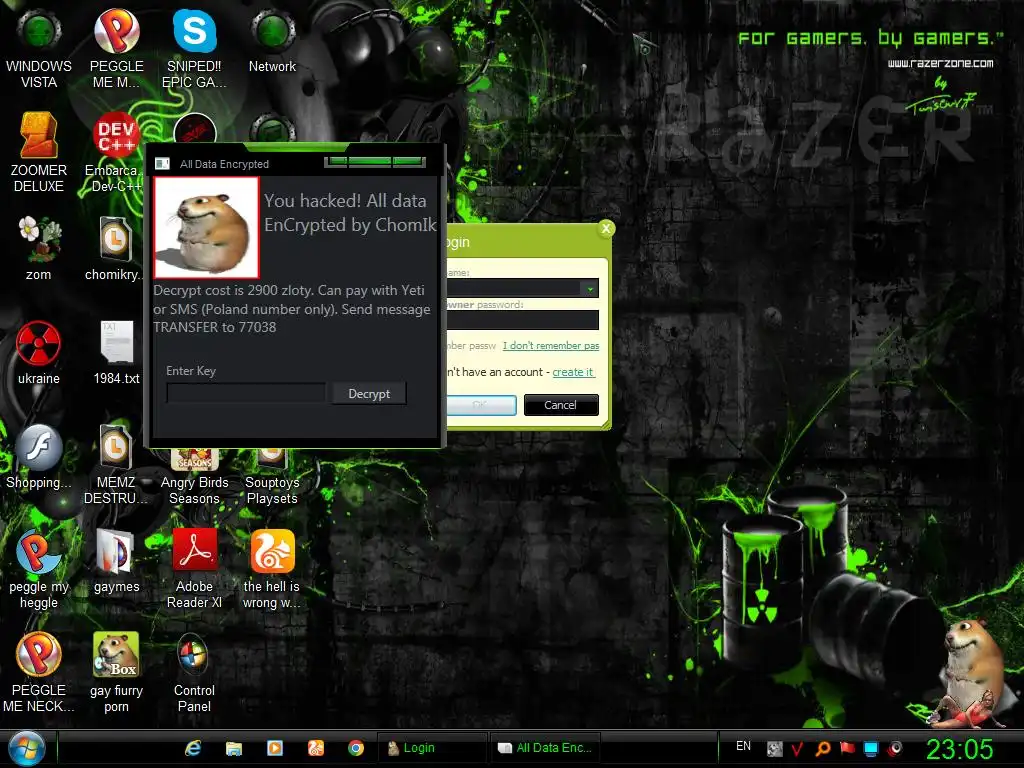This screenshot has height=768, width=1024.
Task: Click the Decrypt button
Action: pyautogui.click(x=369, y=394)
